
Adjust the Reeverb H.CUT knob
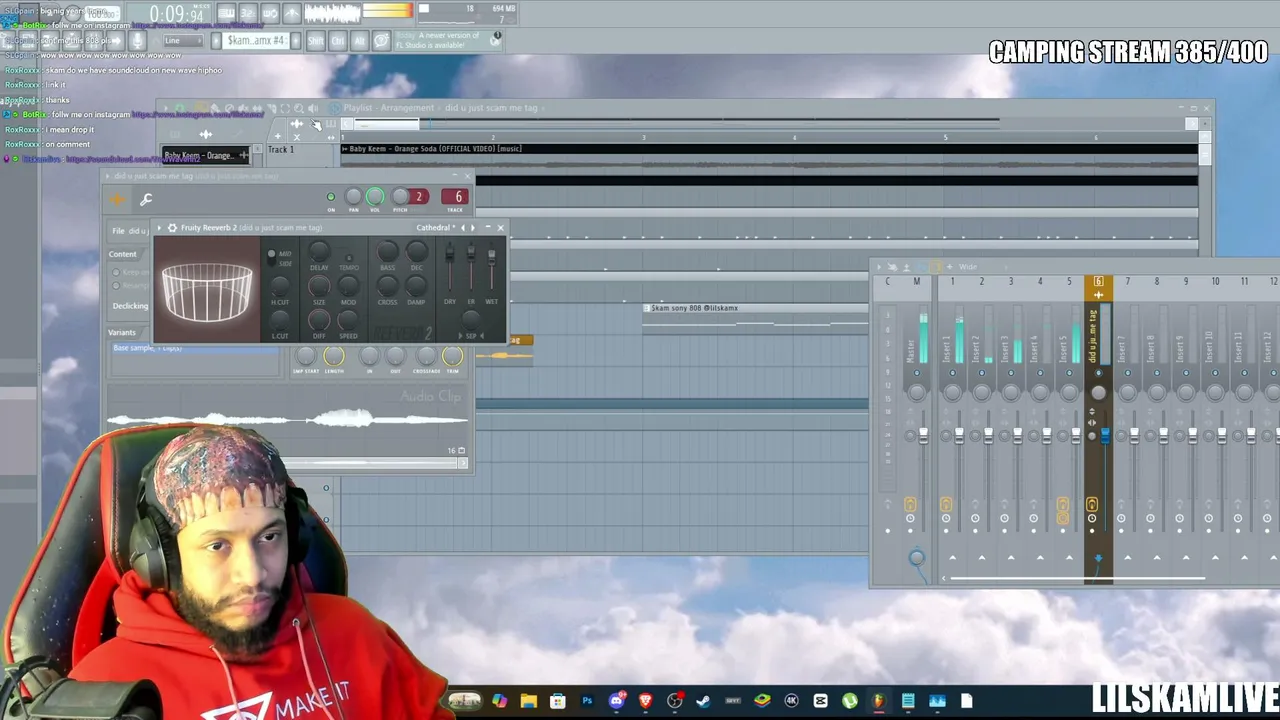point(280,287)
